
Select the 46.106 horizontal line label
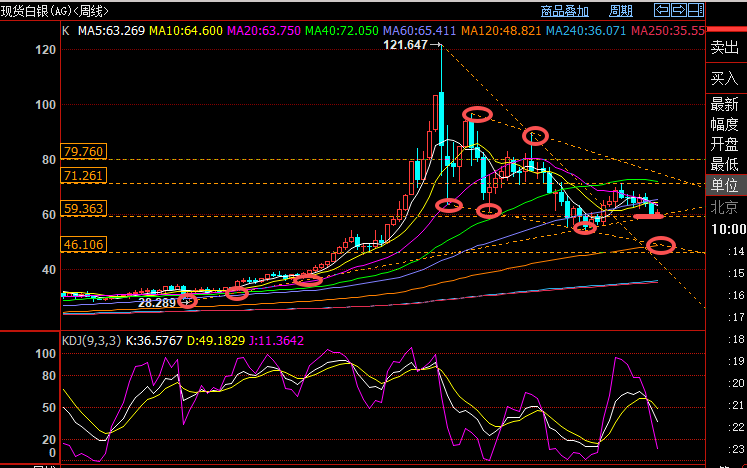83,244
